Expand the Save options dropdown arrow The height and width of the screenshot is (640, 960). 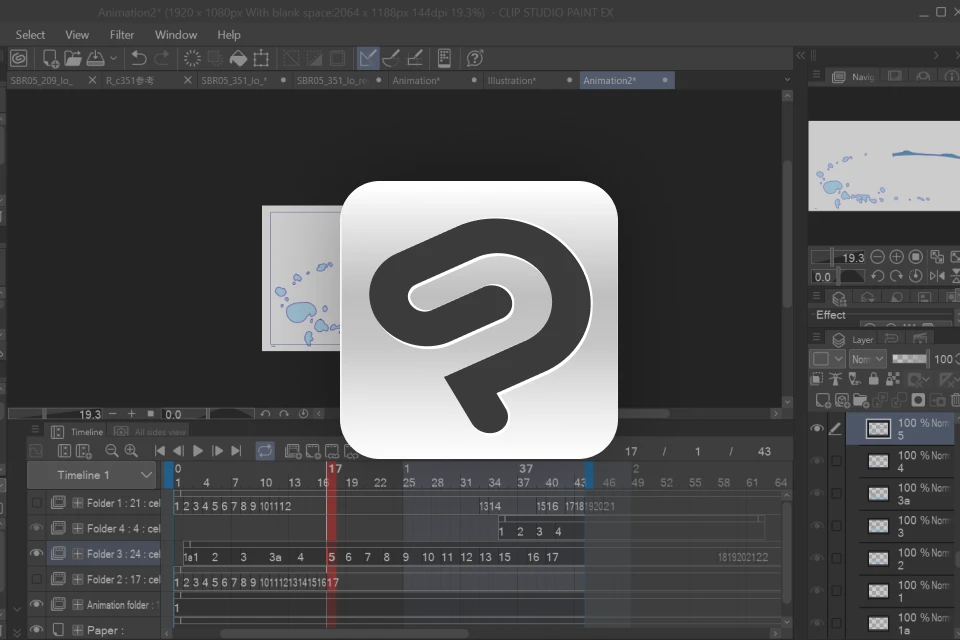(113, 59)
